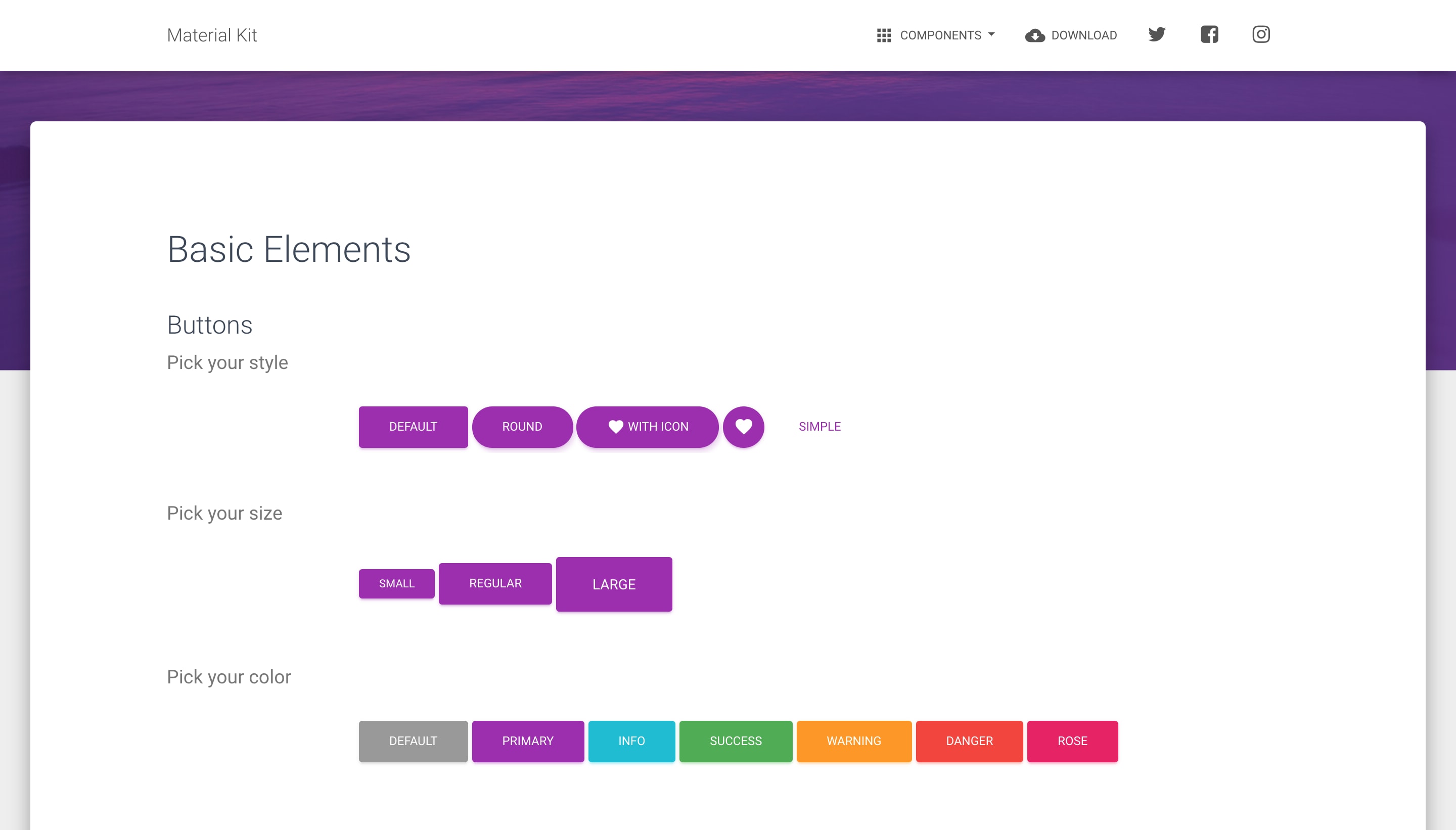The image size is (1456, 830).
Task: Click the round heart-only icon button
Action: (x=743, y=427)
